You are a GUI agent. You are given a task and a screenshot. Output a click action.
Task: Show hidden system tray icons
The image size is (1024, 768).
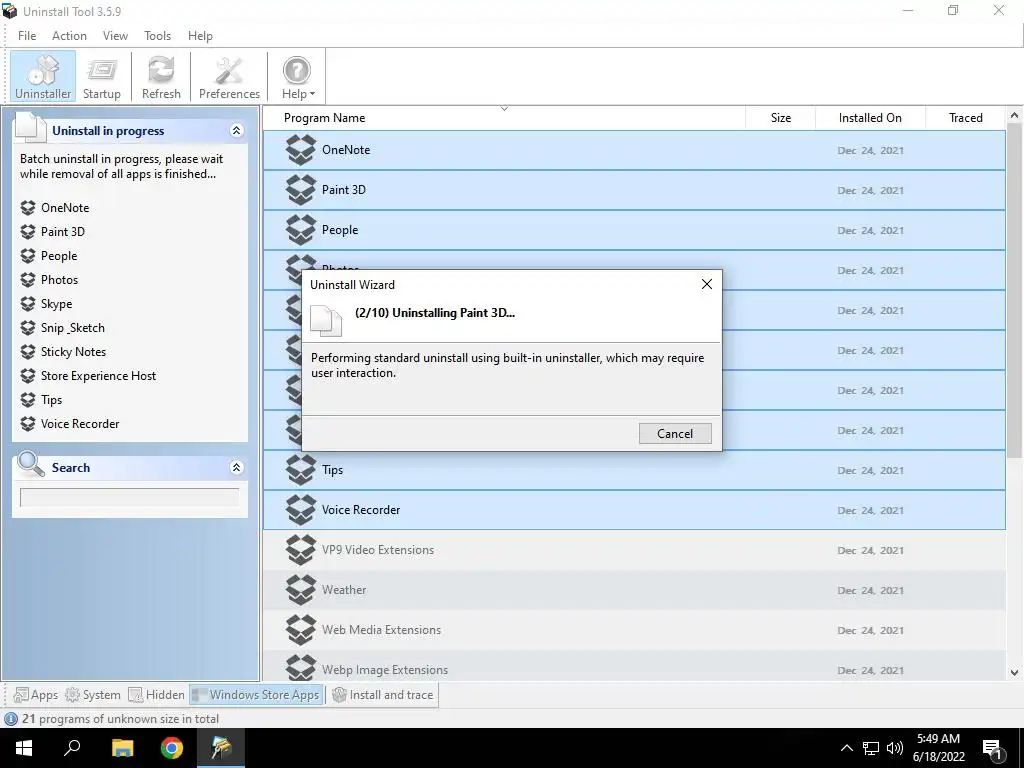pos(846,748)
